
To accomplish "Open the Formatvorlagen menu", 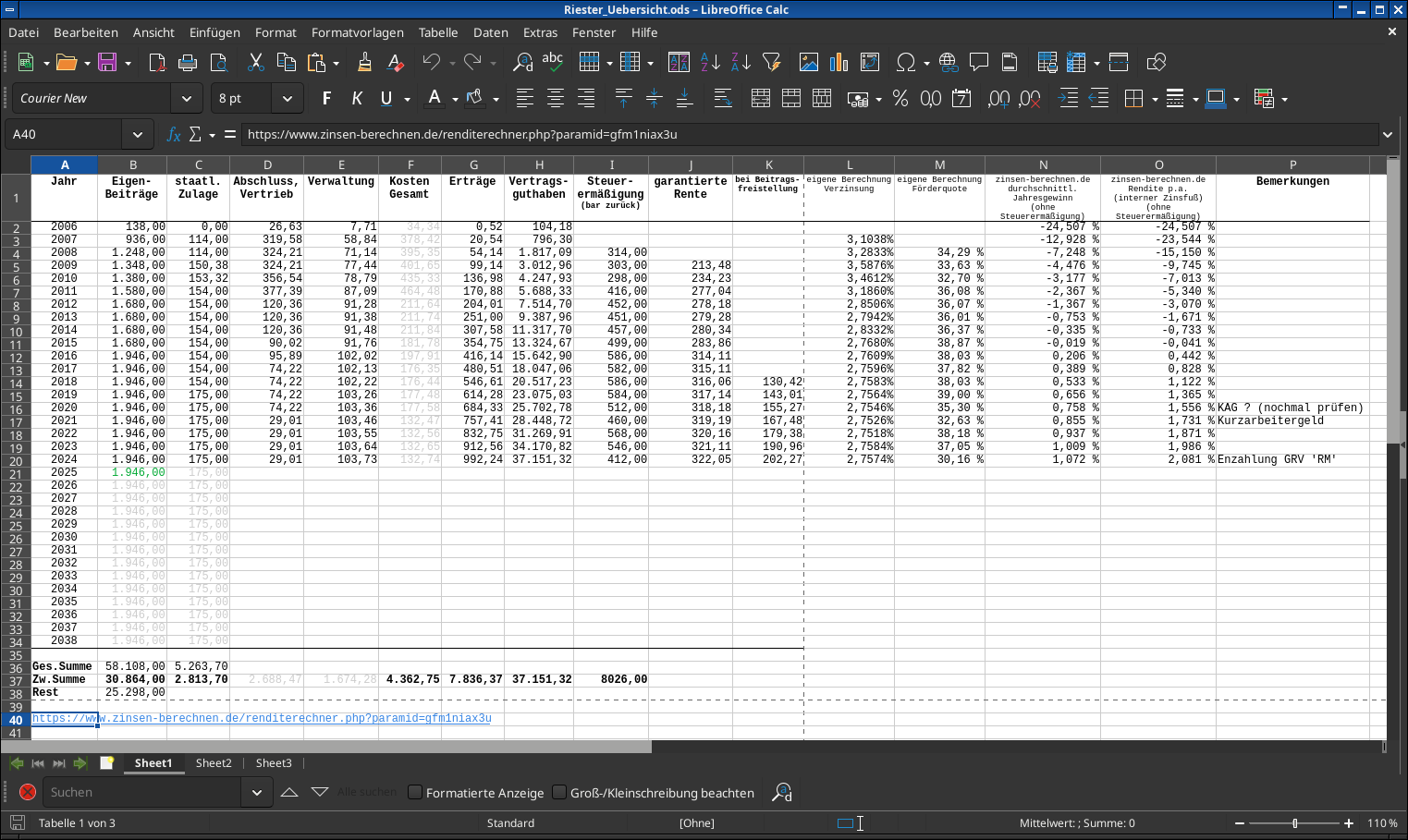I will click(x=357, y=32).
